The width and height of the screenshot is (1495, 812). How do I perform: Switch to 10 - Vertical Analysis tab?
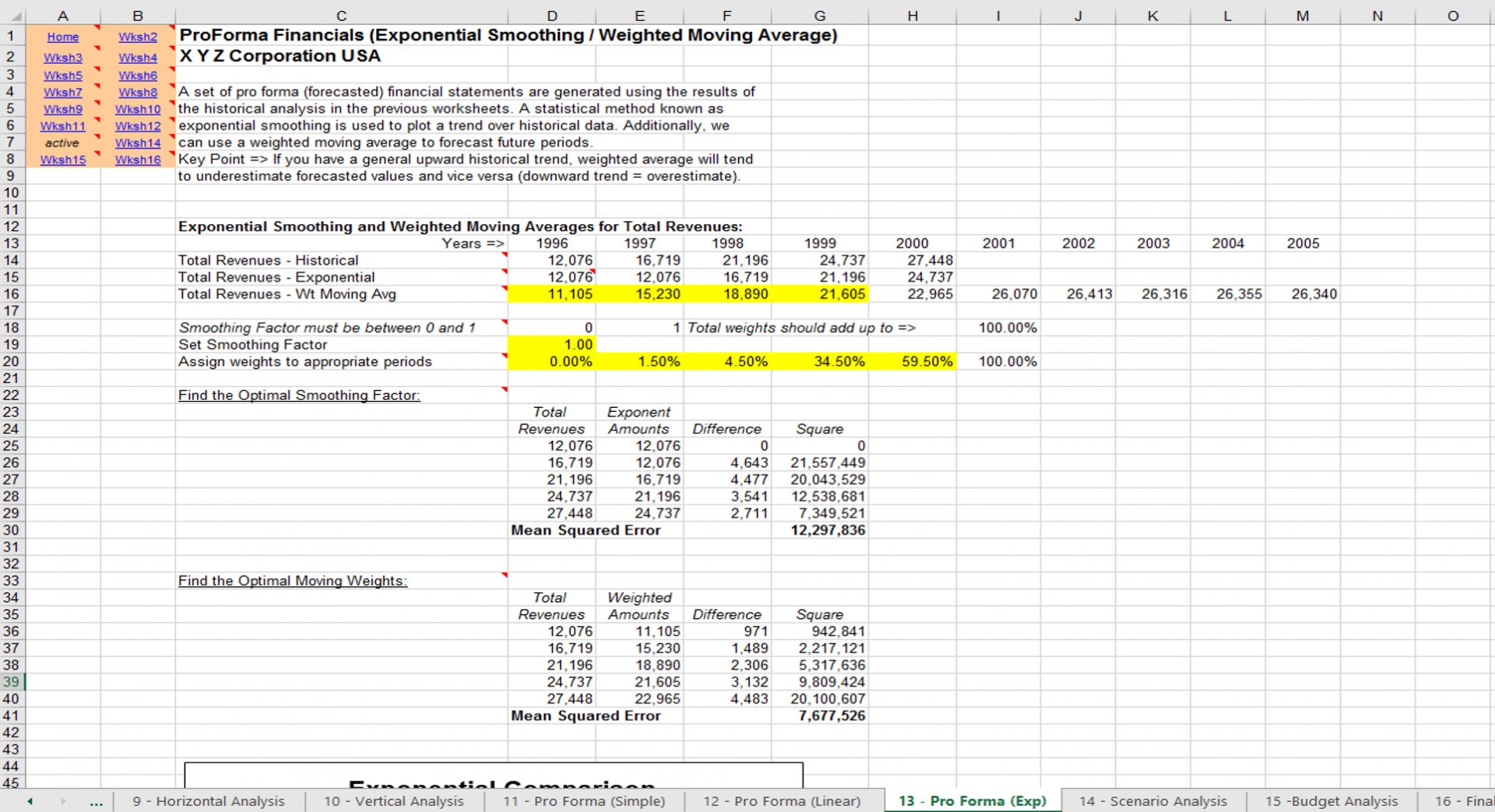pyautogui.click(x=394, y=801)
